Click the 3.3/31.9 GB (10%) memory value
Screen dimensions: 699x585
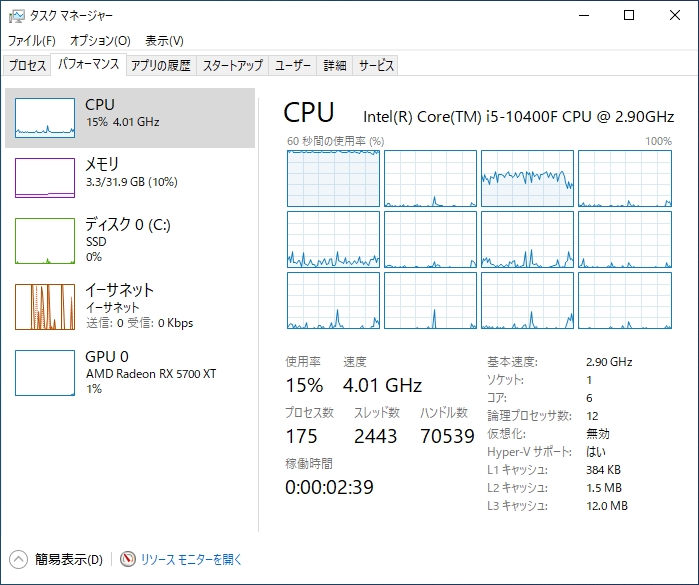[132, 182]
